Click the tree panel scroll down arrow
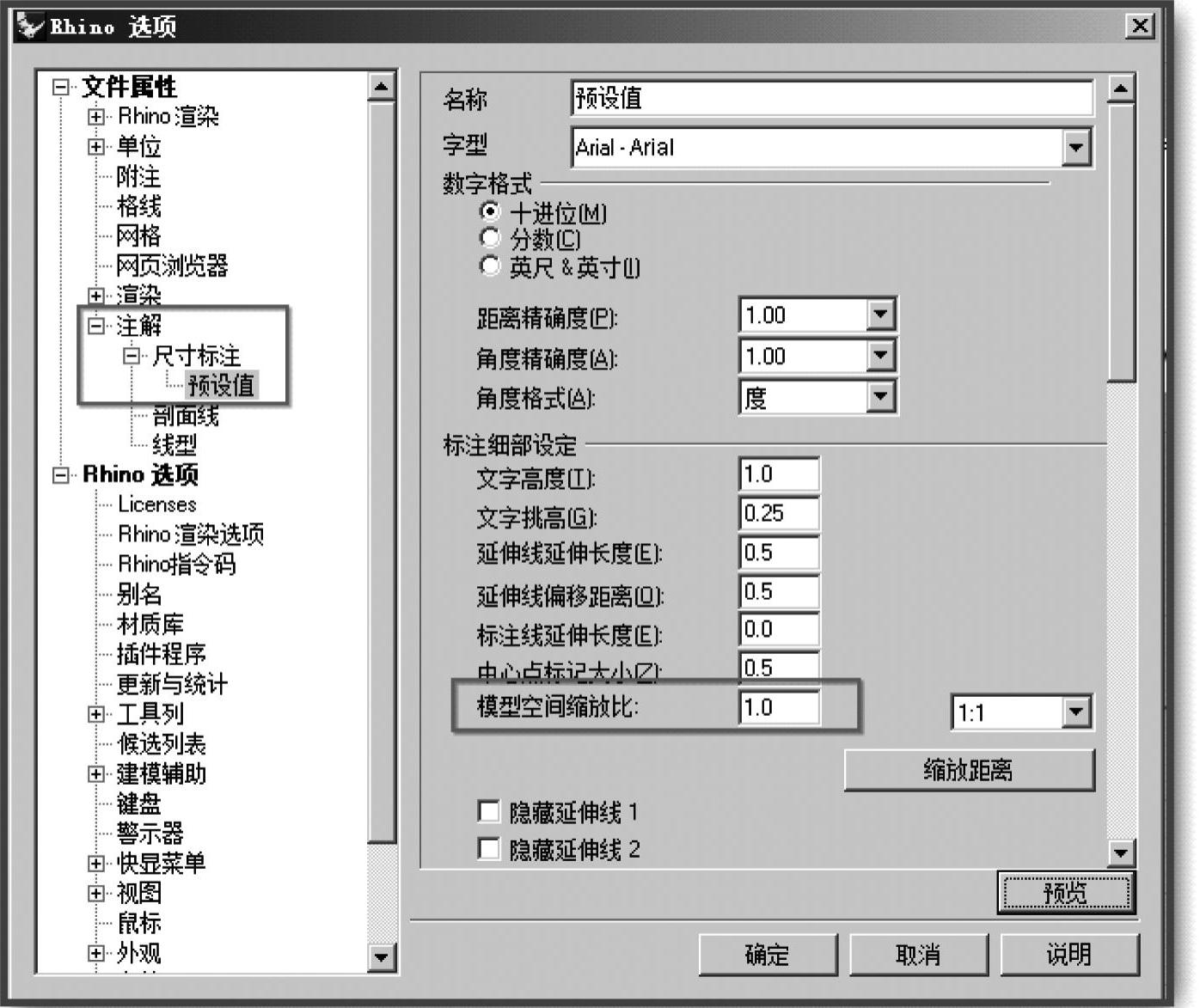 (x=382, y=956)
